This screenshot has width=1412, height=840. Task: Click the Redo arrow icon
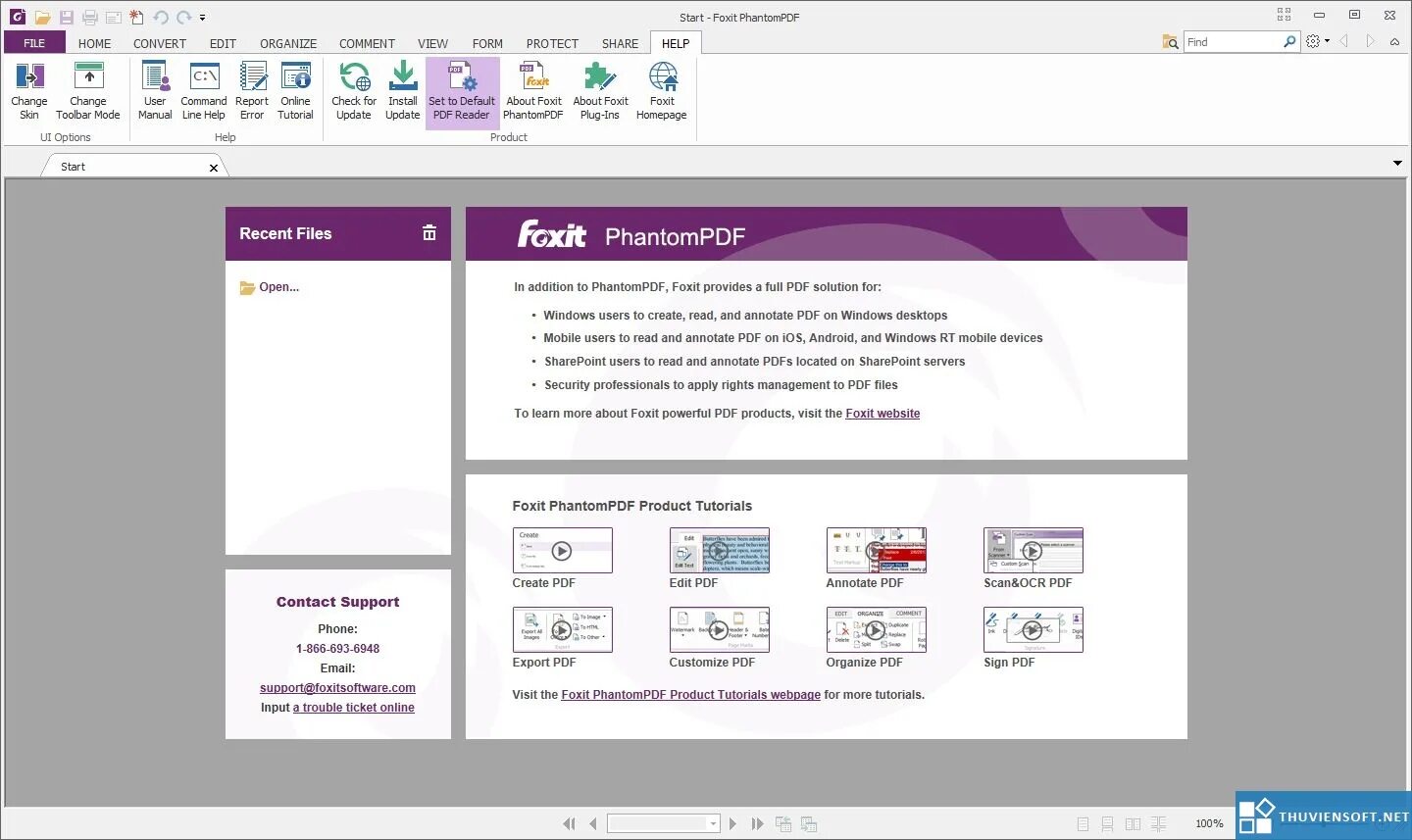point(183,18)
